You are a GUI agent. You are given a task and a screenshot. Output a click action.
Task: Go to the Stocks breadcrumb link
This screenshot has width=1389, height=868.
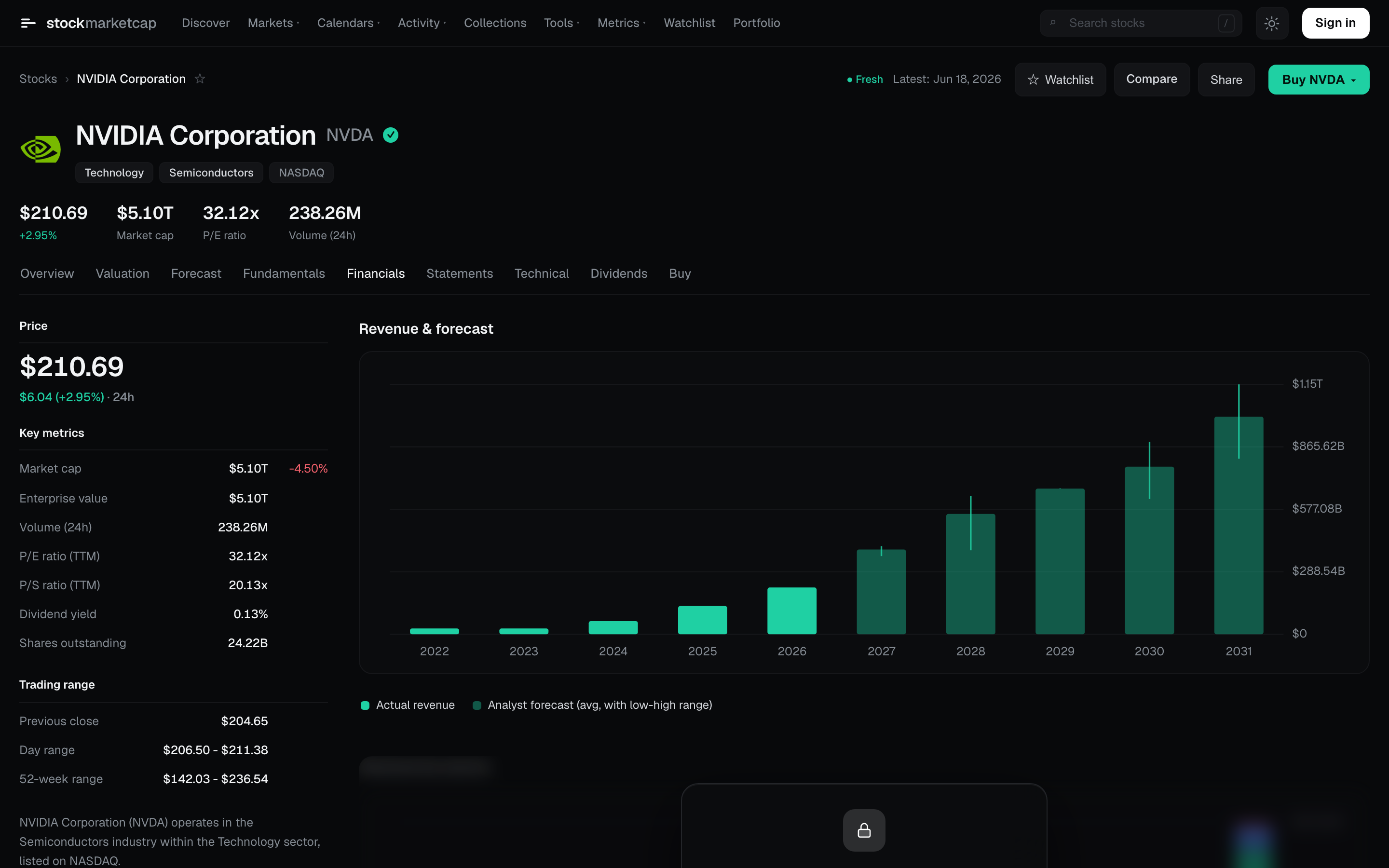click(x=38, y=79)
